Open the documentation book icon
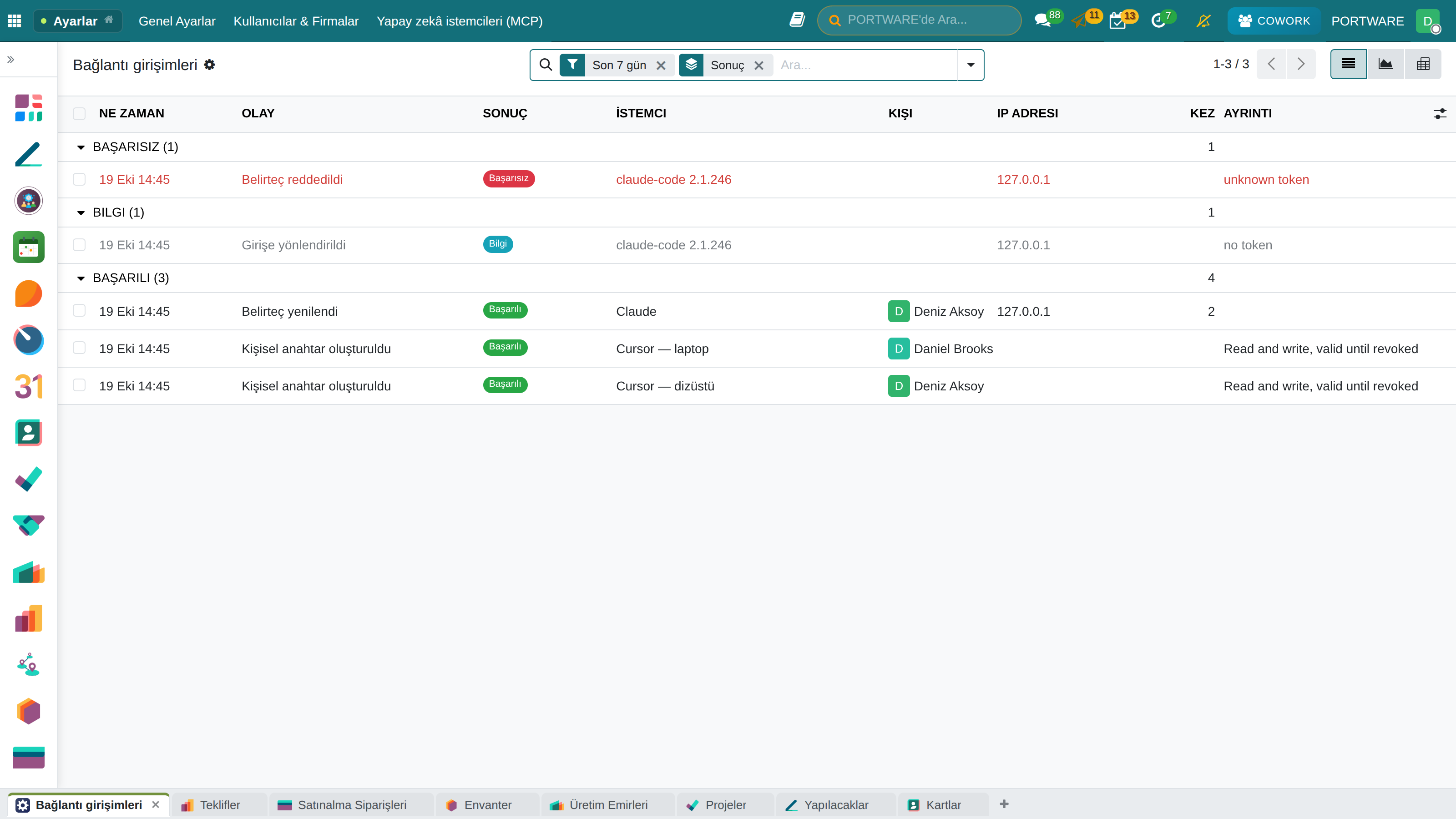1456x819 pixels. 797,20
